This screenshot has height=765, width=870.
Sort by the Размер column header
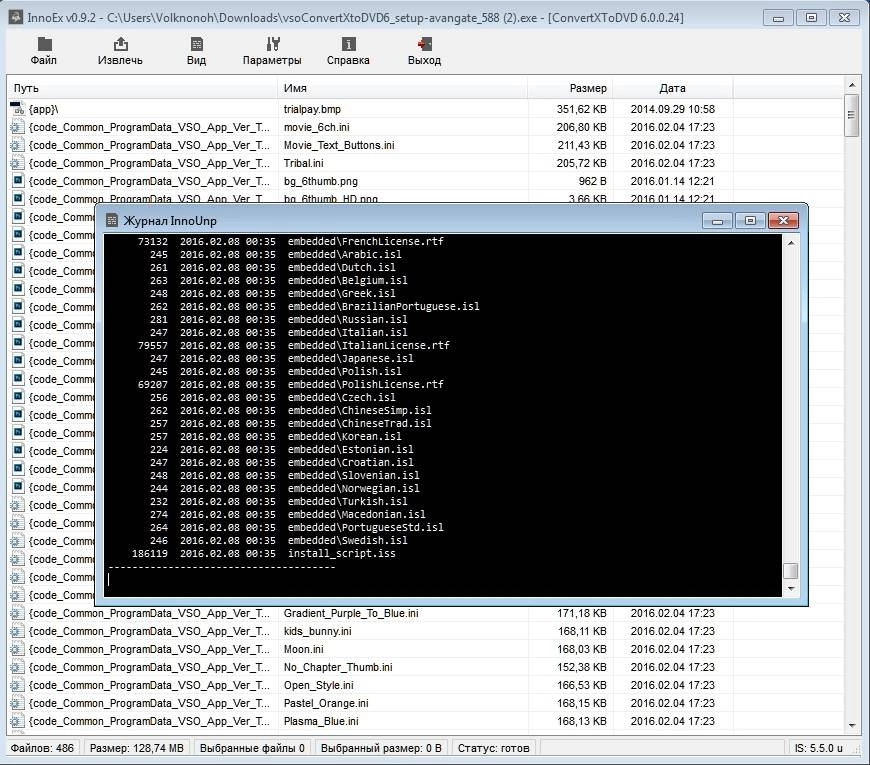570,88
